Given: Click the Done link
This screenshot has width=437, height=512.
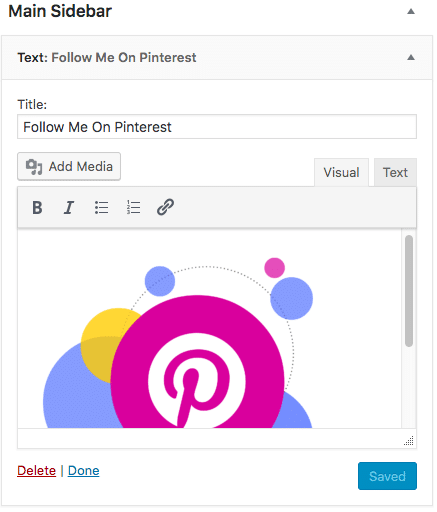Looking at the screenshot, I should (x=84, y=471).
